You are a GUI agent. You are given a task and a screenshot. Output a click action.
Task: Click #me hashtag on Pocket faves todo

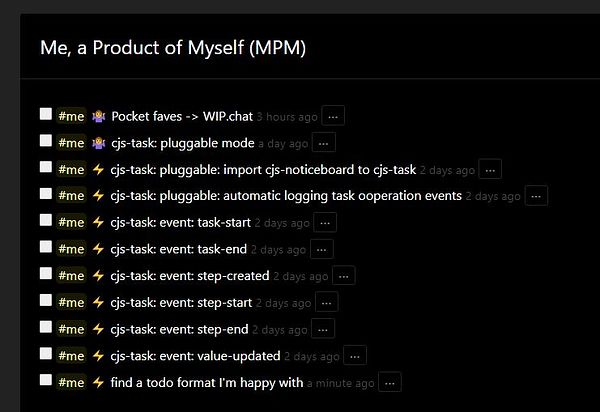click(71, 116)
